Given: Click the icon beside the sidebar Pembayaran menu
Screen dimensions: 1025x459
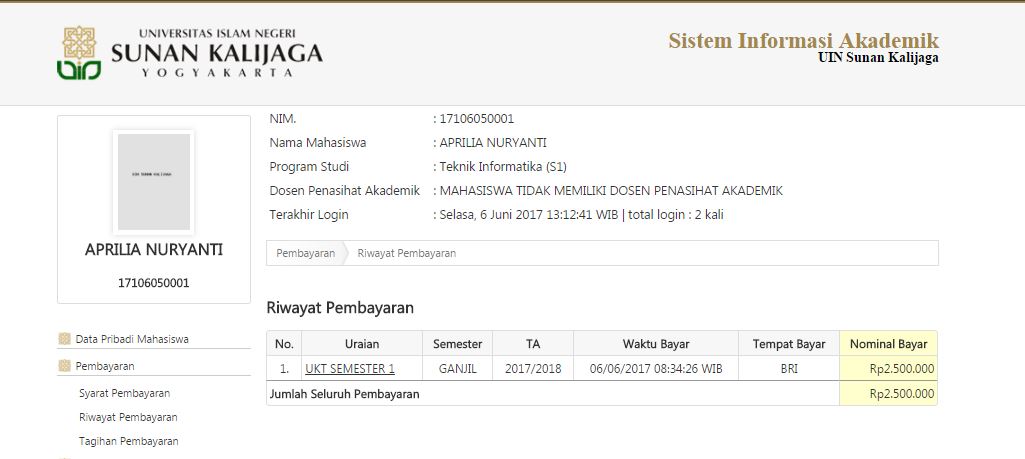Looking at the screenshot, I should [65, 366].
